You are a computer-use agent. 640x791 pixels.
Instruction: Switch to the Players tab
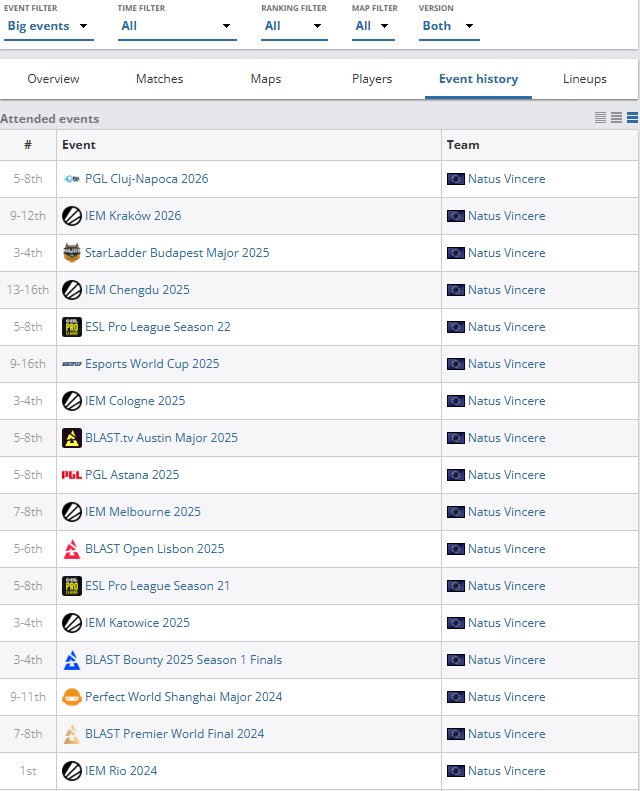372,79
